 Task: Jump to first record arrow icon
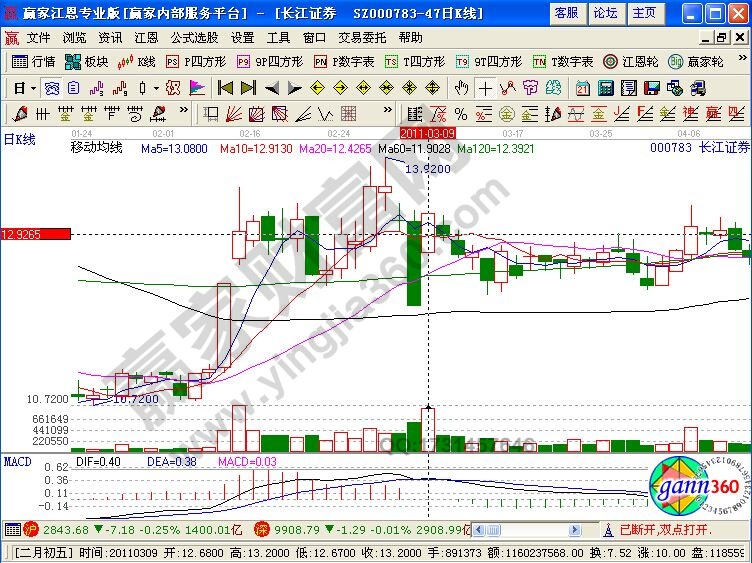click(x=226, y=87)
